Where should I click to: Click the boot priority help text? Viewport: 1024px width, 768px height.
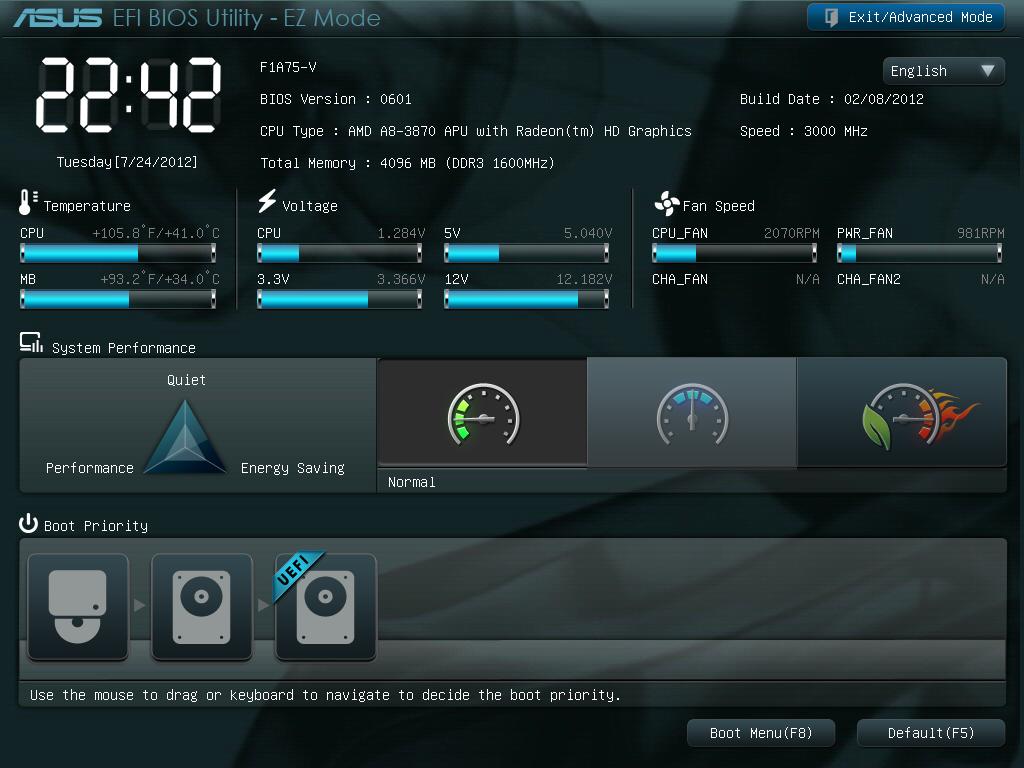pyautogui.click(x=325, y=695)
